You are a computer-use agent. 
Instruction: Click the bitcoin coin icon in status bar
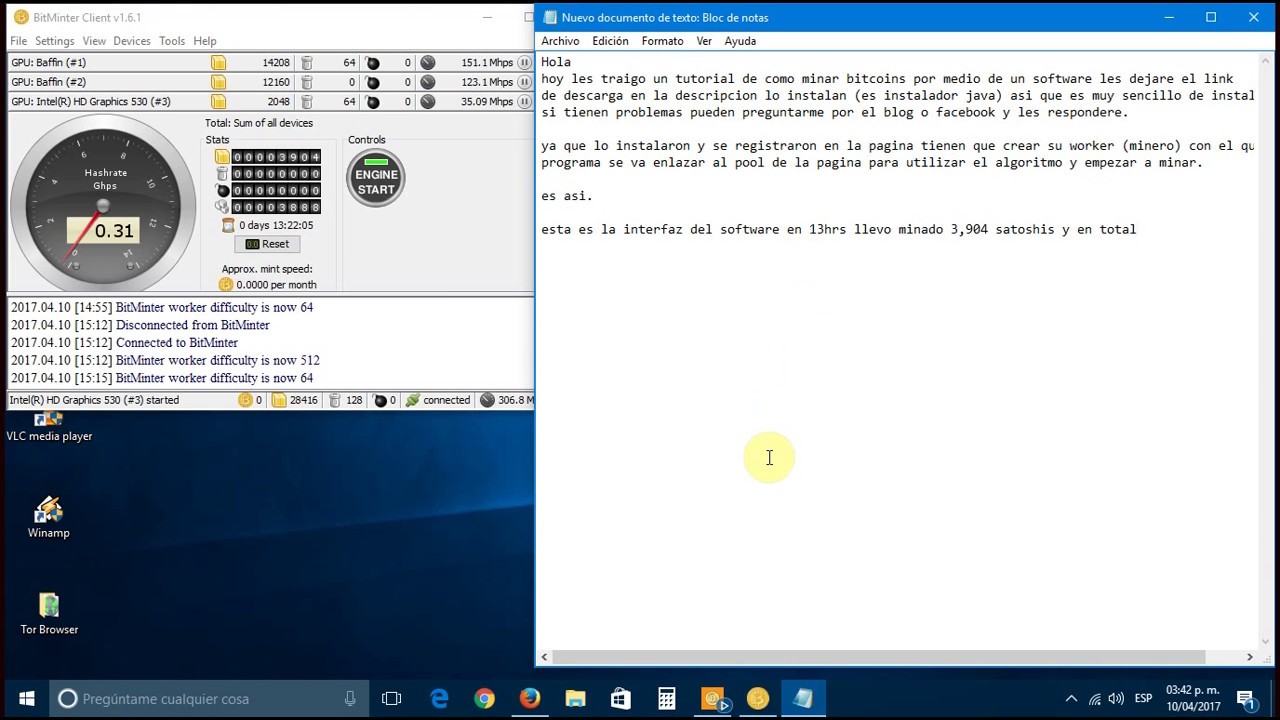(245, 400)
